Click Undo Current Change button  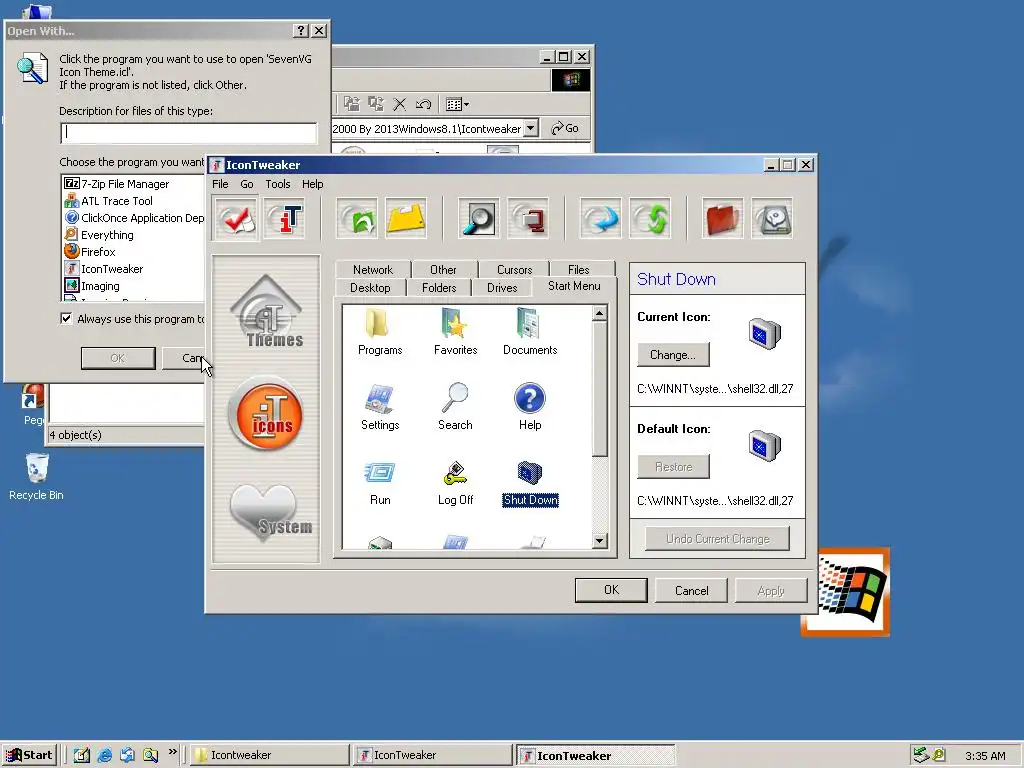click(717, 539)
